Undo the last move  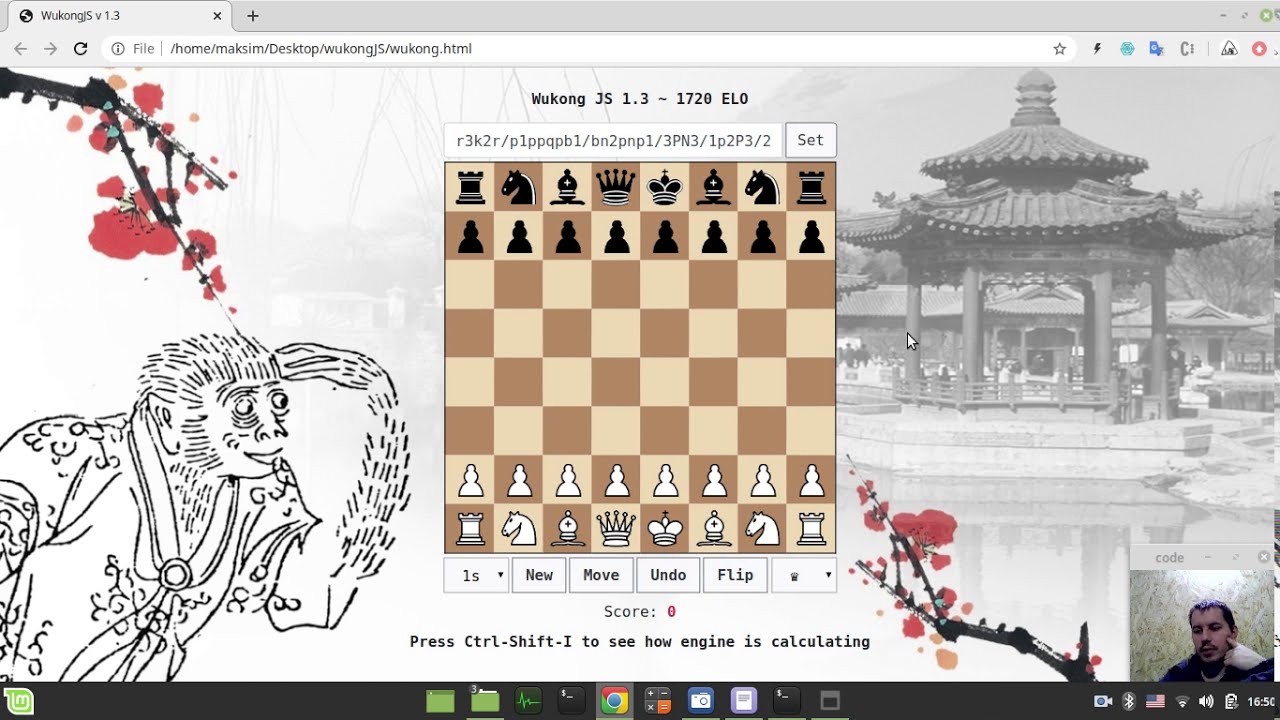668,575
